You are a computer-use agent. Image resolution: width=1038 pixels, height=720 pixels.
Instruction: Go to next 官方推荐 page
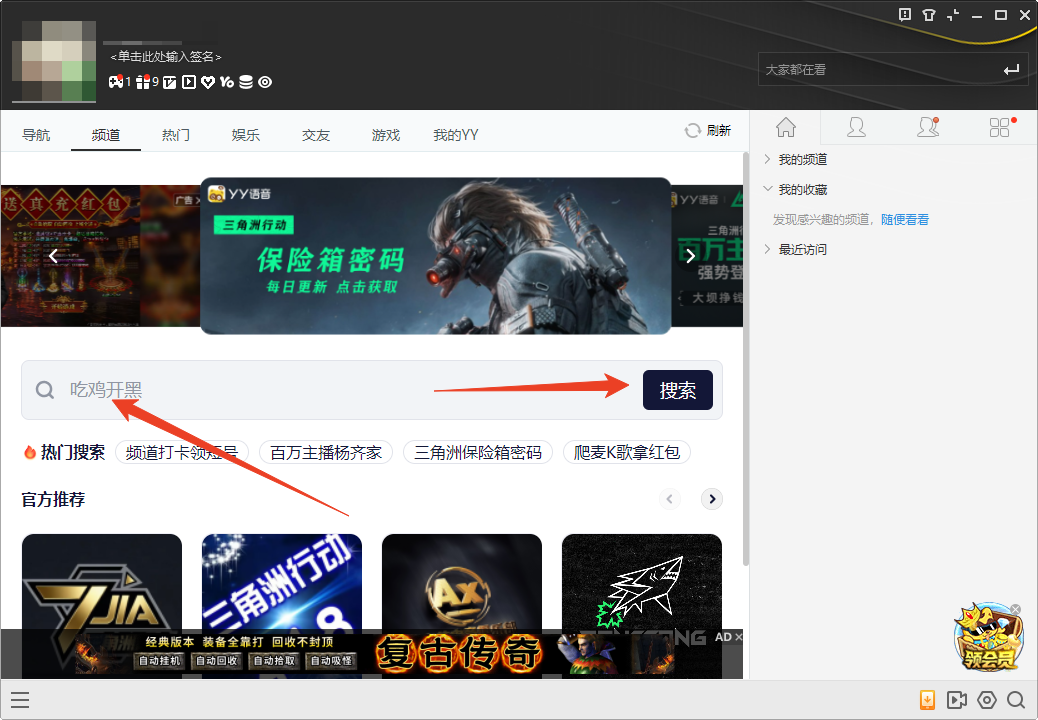(712, 499)
